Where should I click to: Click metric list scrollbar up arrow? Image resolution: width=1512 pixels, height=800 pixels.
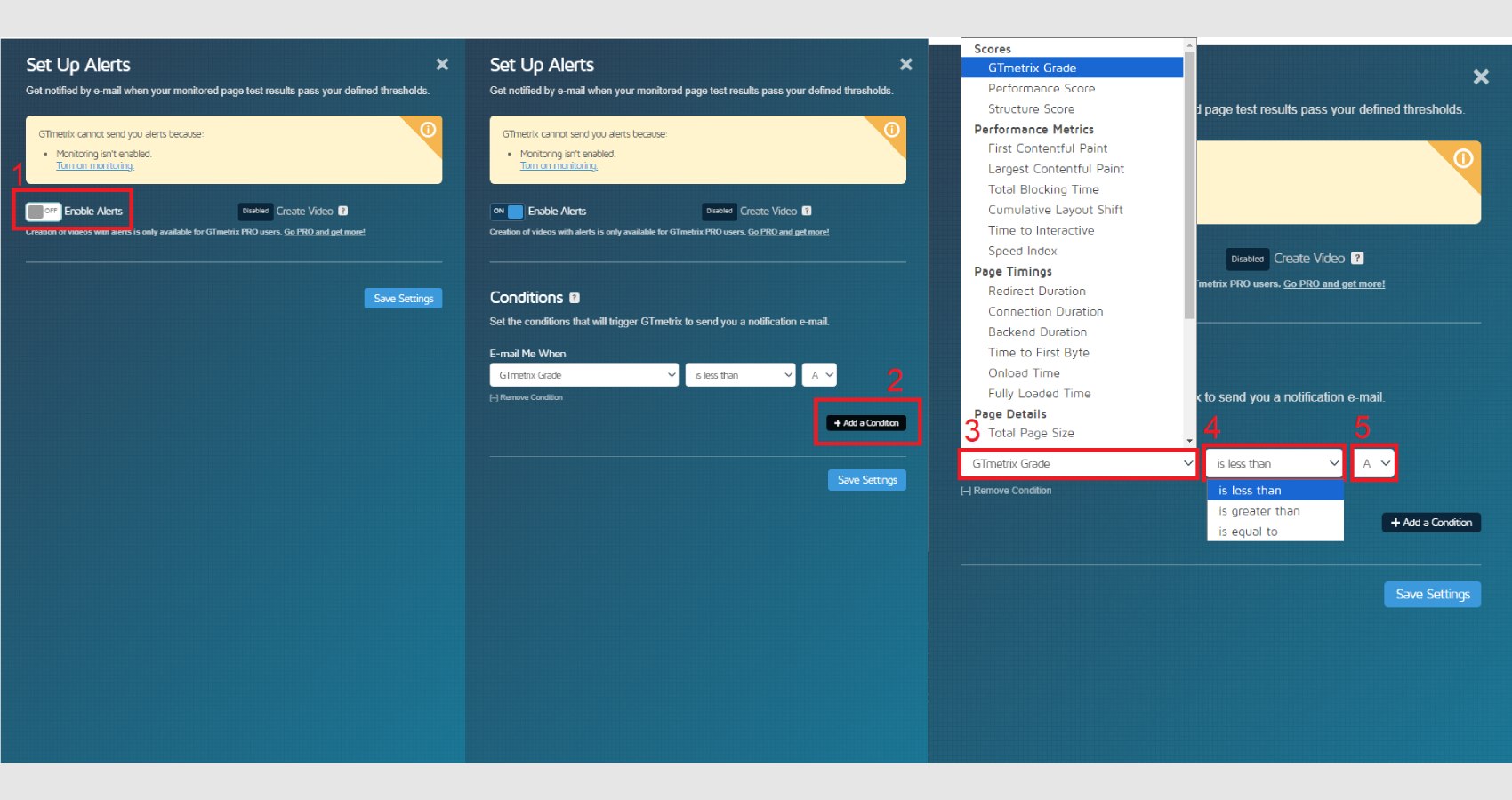click(1189, 45)
